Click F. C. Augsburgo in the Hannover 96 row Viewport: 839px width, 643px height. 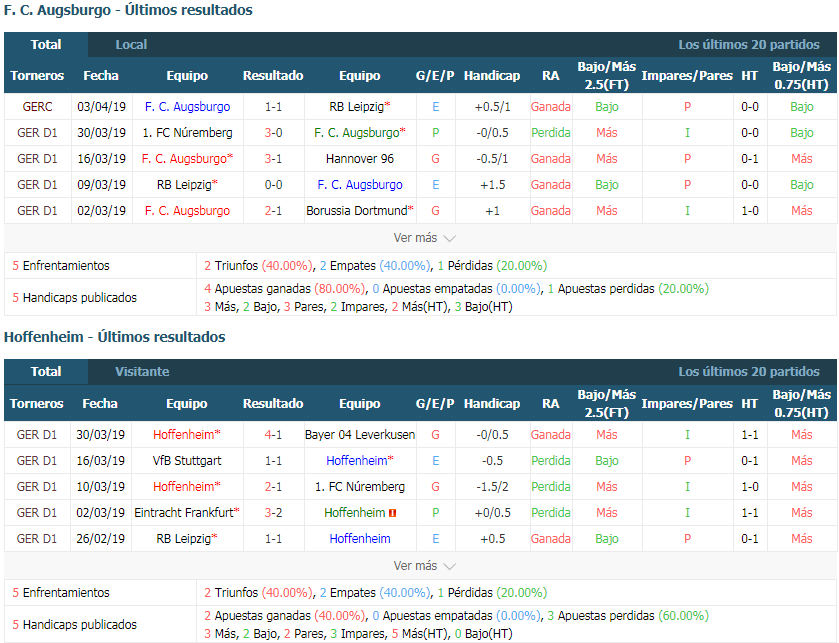coord(187,159)
